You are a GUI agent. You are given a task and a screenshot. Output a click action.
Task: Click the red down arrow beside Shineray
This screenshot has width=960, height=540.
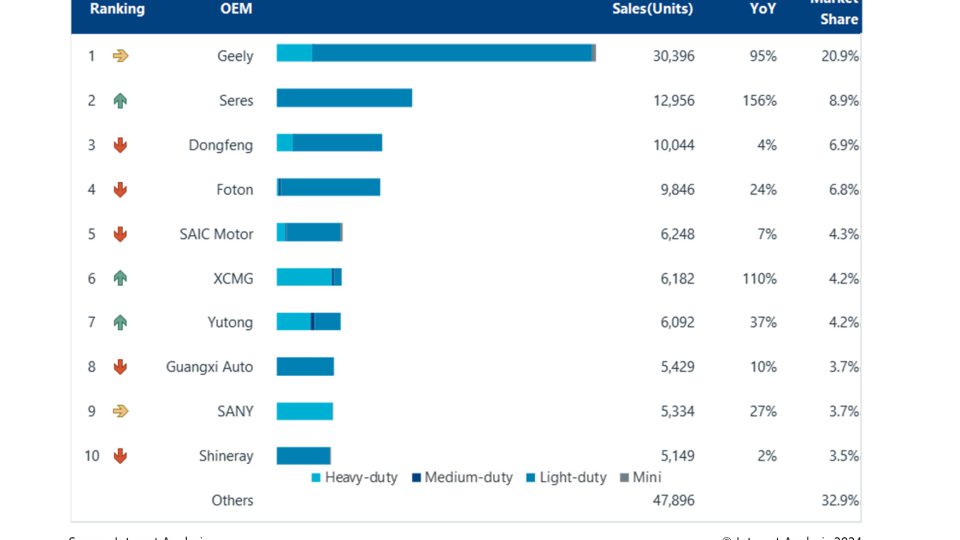coord(121,456)
